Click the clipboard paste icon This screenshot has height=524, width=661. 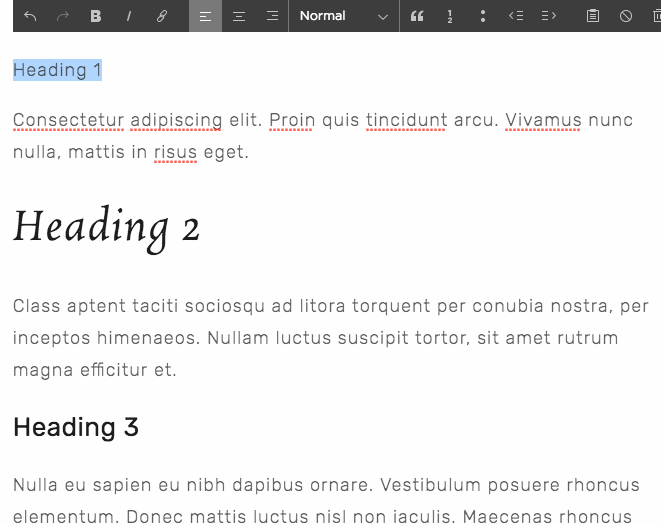593,16
